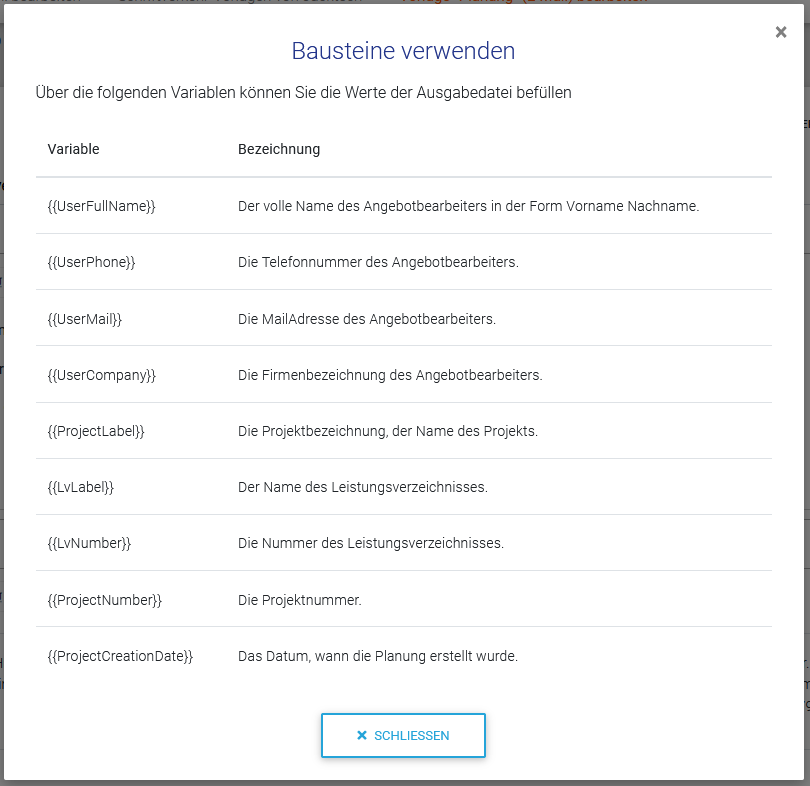Click the {{ProjectCreationDate}} variable
Image resolution: width=810 pixels, height=786 pixels.
coord(120,656)
